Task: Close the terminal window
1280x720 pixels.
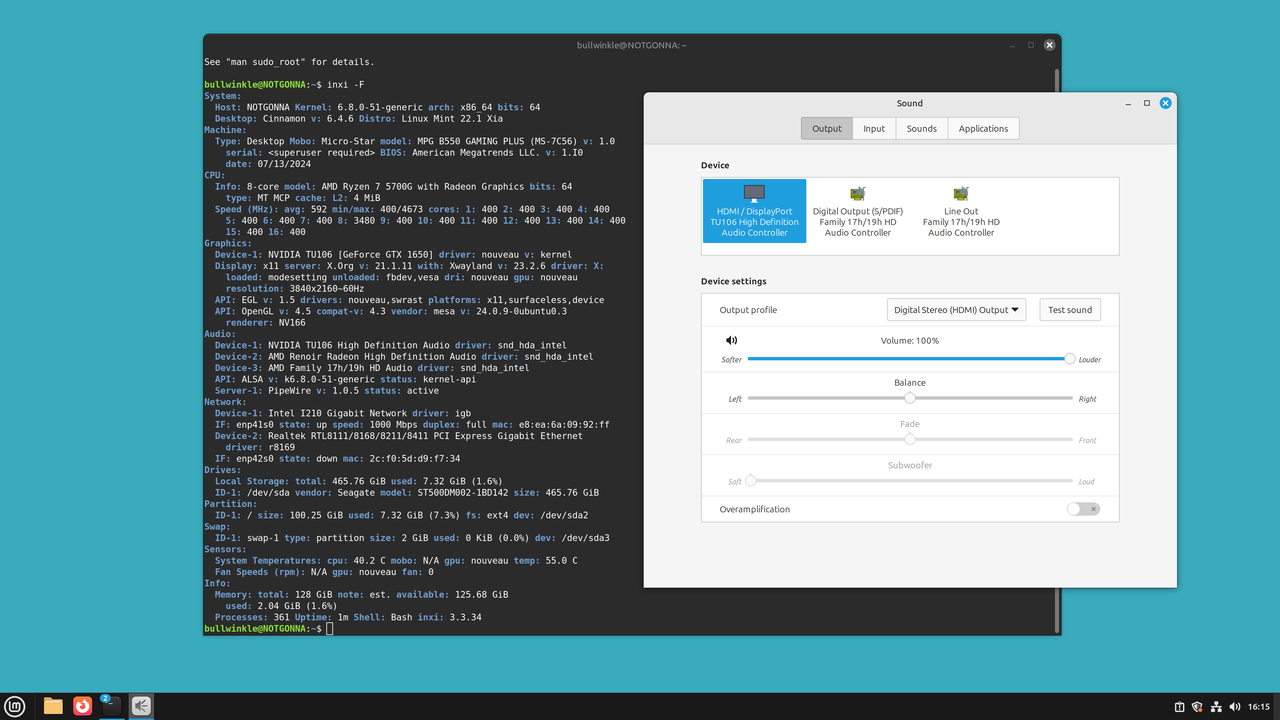Action: (x=1049, y=45)
